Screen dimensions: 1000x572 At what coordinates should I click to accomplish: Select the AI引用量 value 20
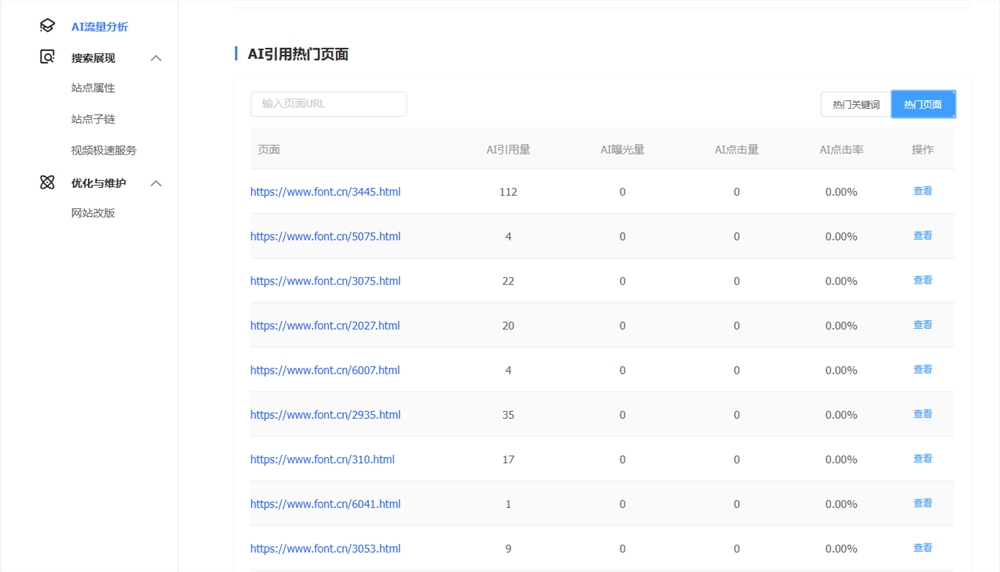click(508, 326)
